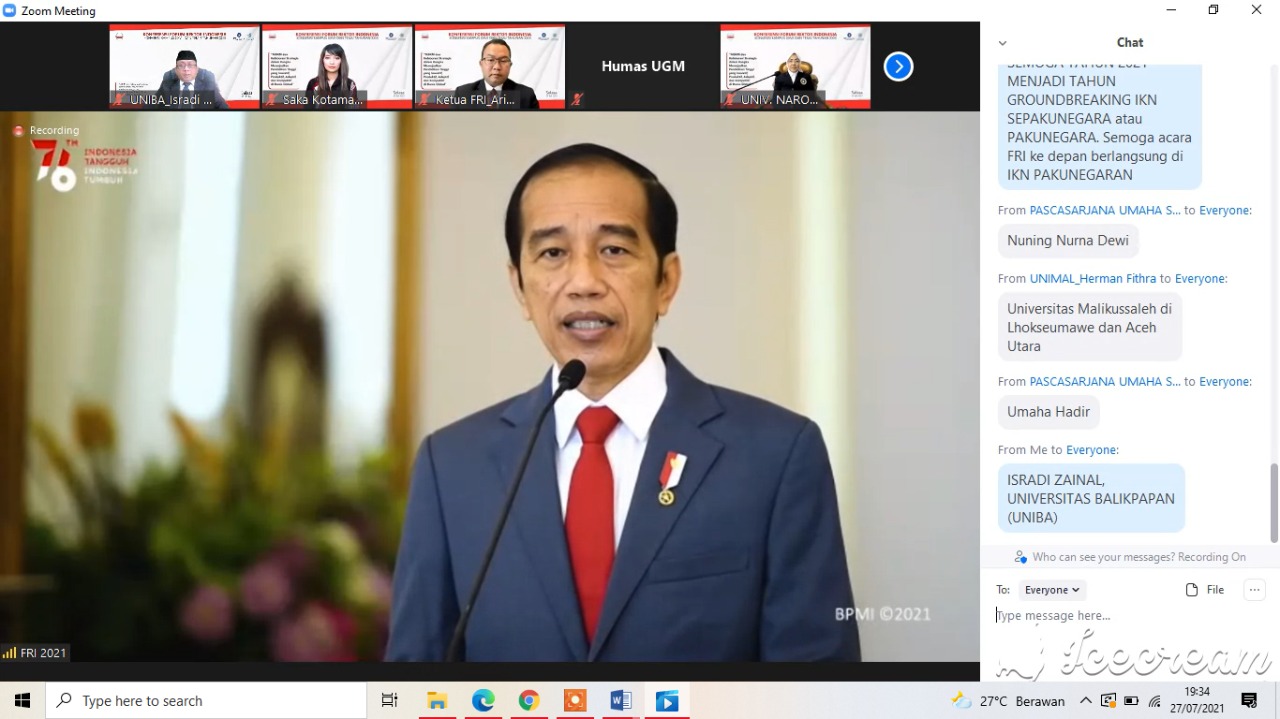Open the chat more options ellipsis button
Viewport: 1280px width, 719px height.
1254,590
